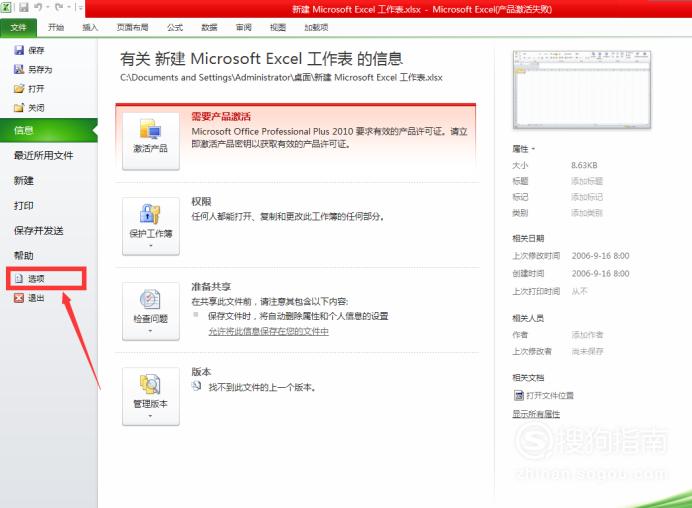The width and height of the screenshot is (692, 508).
Task: Switch to the 视图 (View) tab
Action: point(278,27)
